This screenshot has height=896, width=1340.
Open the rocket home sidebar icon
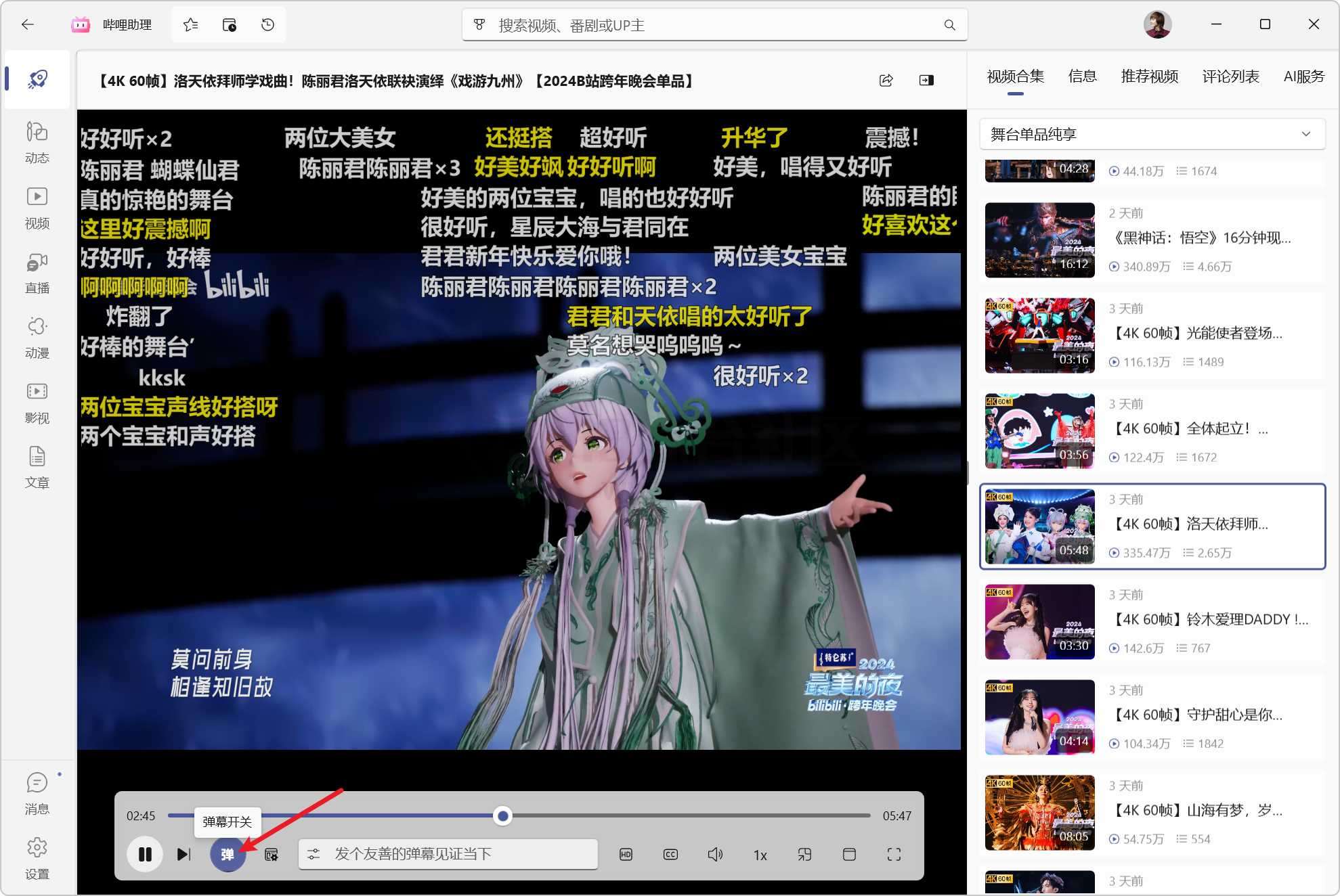click(37, 79)
